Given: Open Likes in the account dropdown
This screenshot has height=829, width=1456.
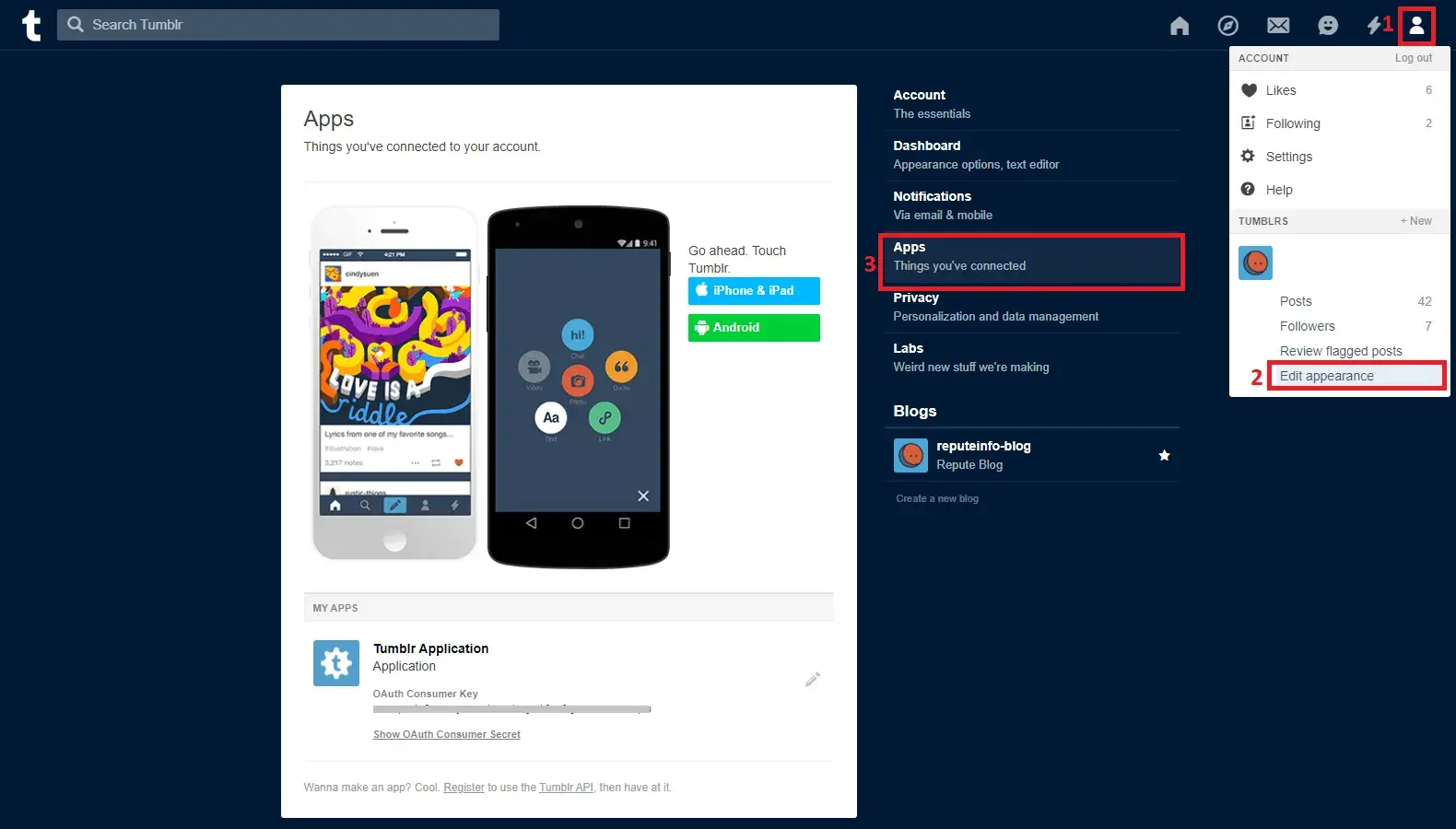Looking at the screenshot, I should click(1280, 90).
